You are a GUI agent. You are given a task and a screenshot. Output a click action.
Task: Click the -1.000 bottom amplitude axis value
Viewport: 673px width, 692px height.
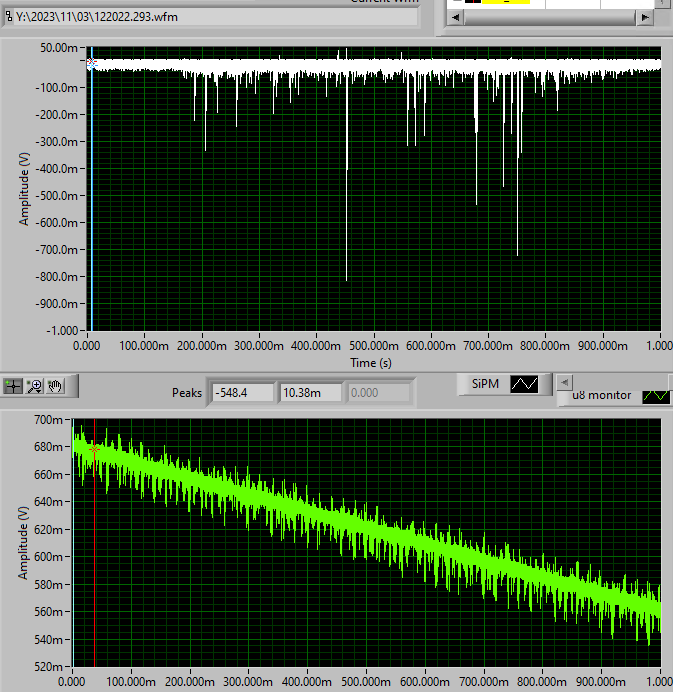62,331
